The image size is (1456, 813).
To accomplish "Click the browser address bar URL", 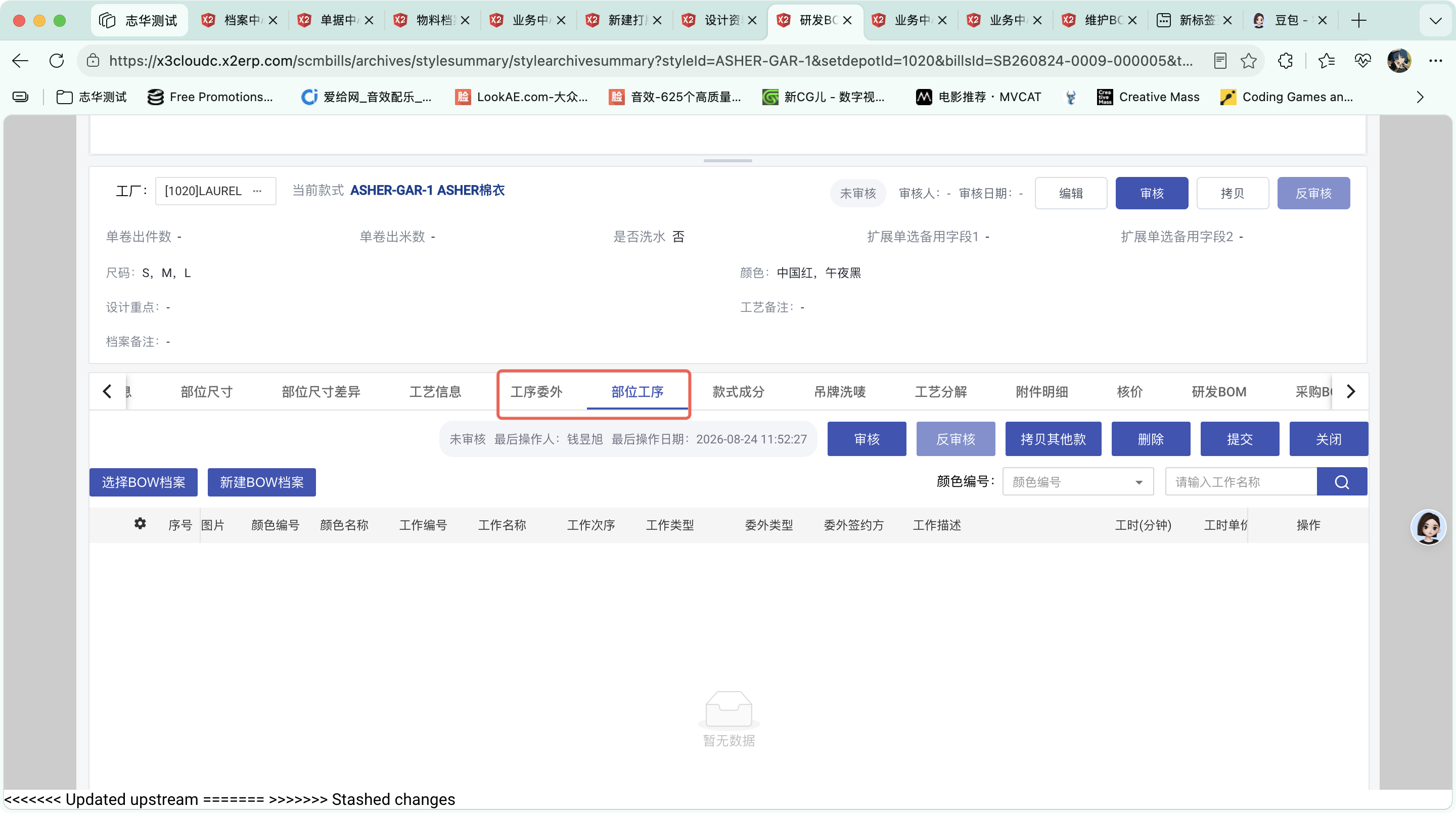I will 650,61.
